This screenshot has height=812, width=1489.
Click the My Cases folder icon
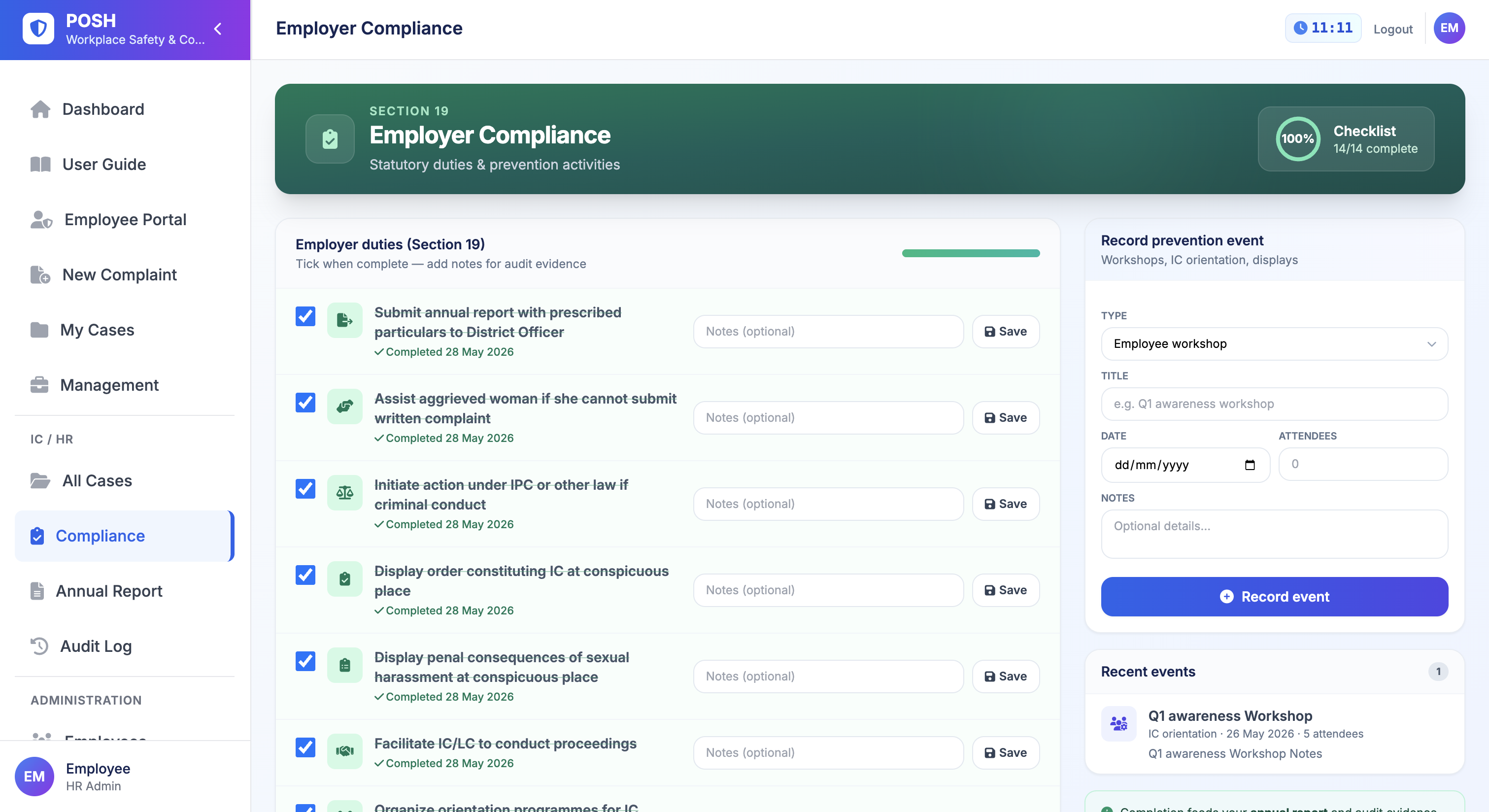click(39, 330)
